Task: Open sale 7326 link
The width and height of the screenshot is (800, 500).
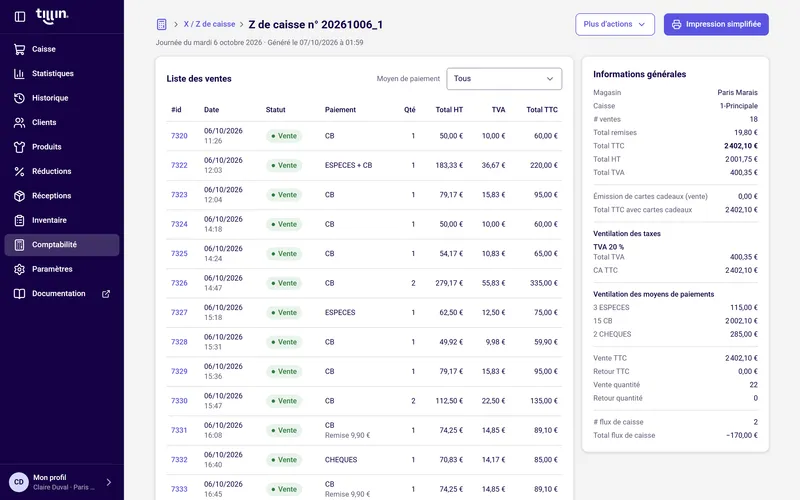Action: 179,283
